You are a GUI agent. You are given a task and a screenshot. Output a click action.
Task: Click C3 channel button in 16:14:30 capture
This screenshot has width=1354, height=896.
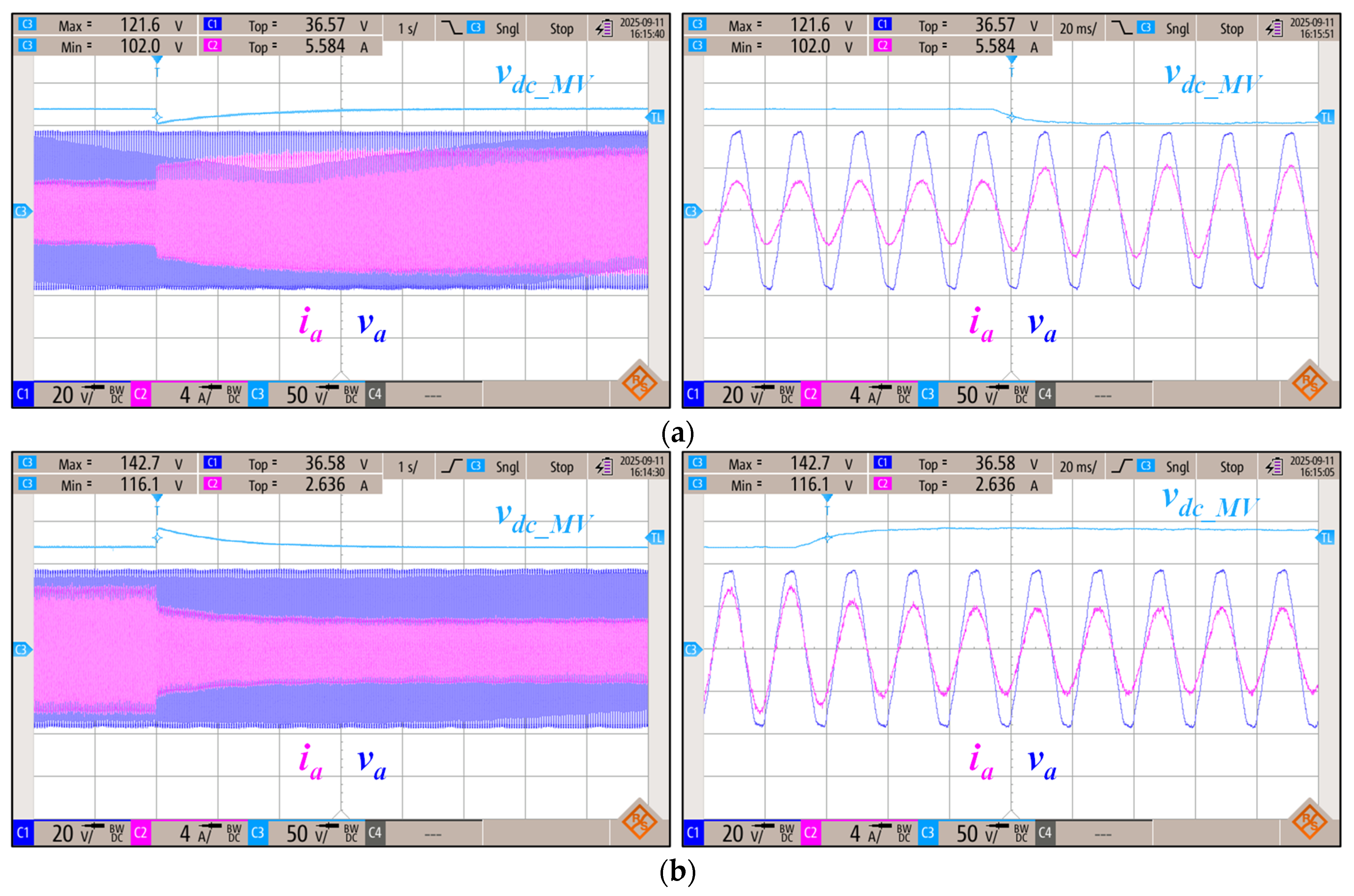click(257, 833)
